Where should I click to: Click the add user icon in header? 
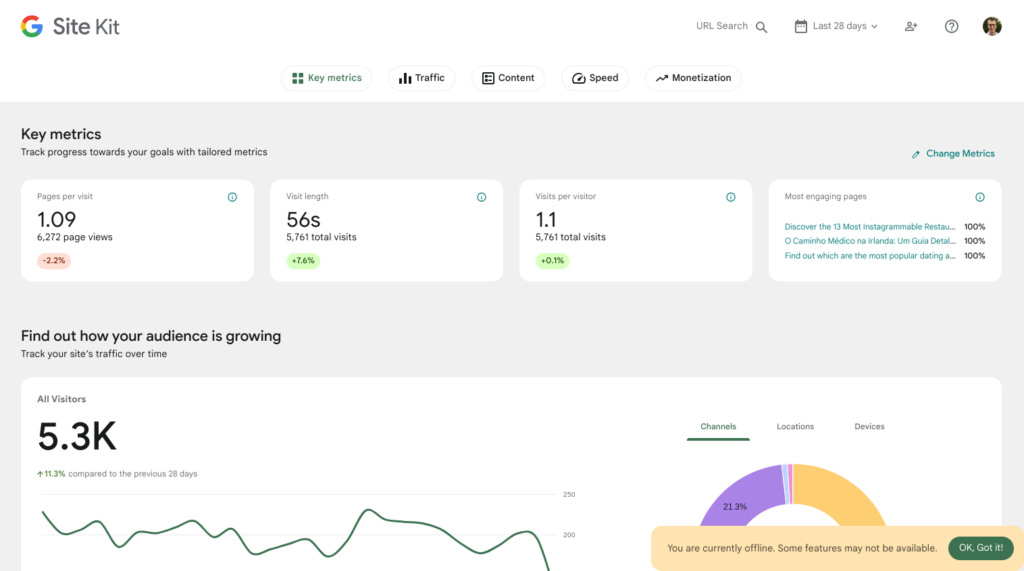[x=911, y=27]
